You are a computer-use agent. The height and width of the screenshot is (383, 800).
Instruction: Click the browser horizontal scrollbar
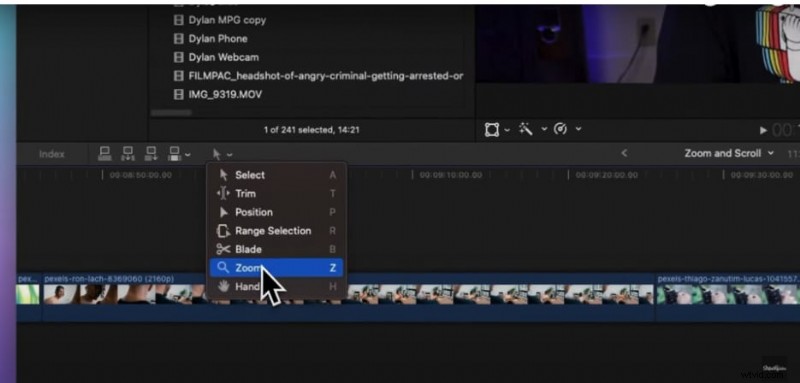171,113
